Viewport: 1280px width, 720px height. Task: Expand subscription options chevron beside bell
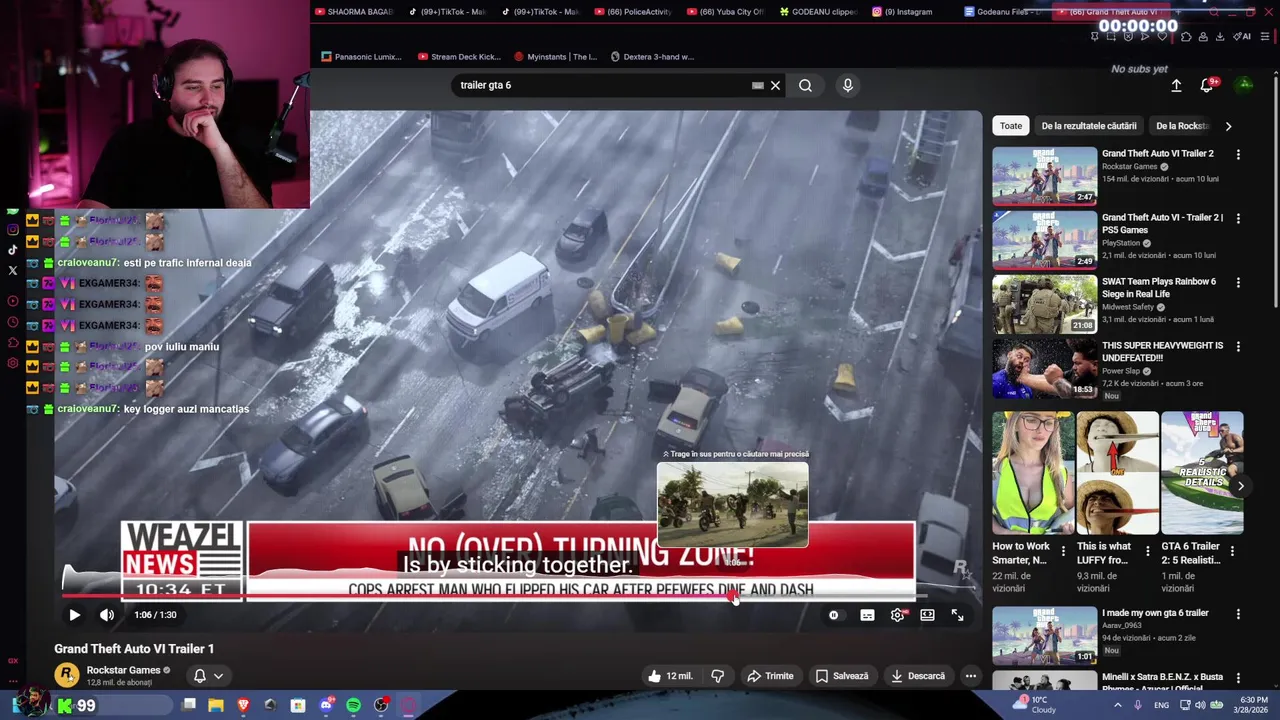tap(218, 676)
